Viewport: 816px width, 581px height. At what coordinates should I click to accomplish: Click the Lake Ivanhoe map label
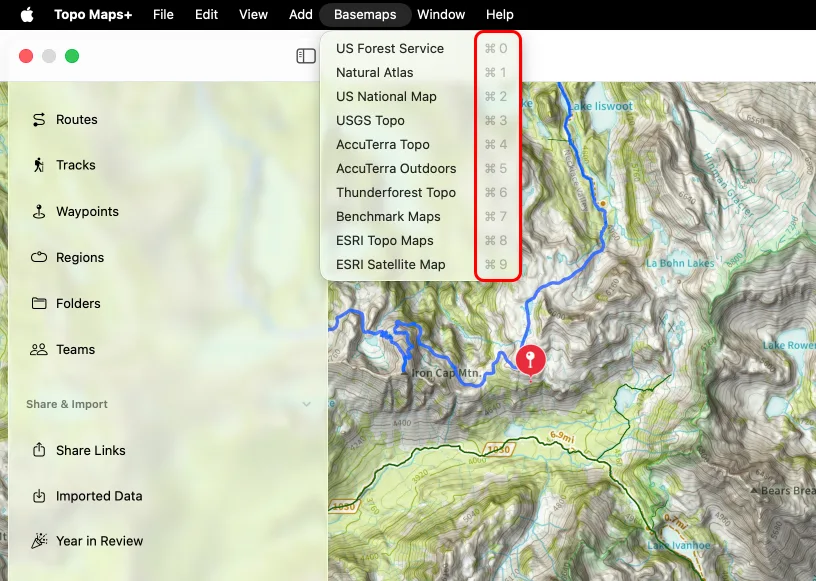[678, 546]
